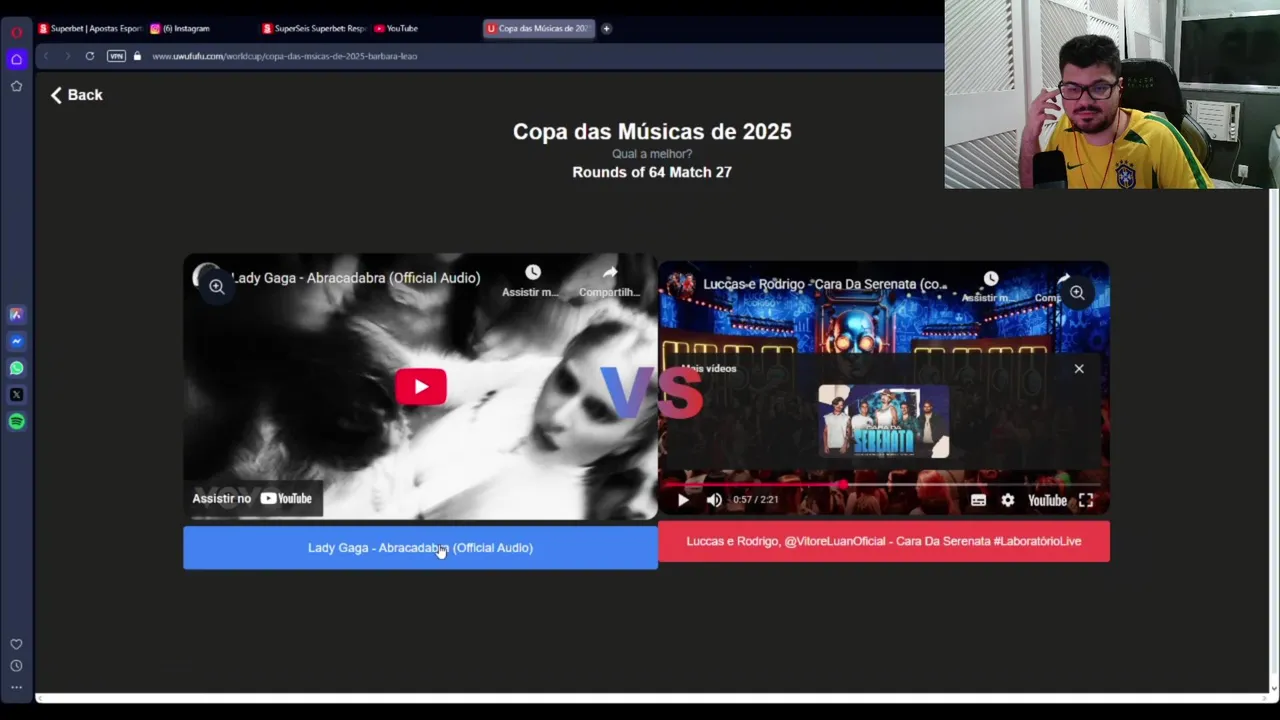Open browsing history clock icon
This screenshot has width=1280, height=720.
point(16,666)
